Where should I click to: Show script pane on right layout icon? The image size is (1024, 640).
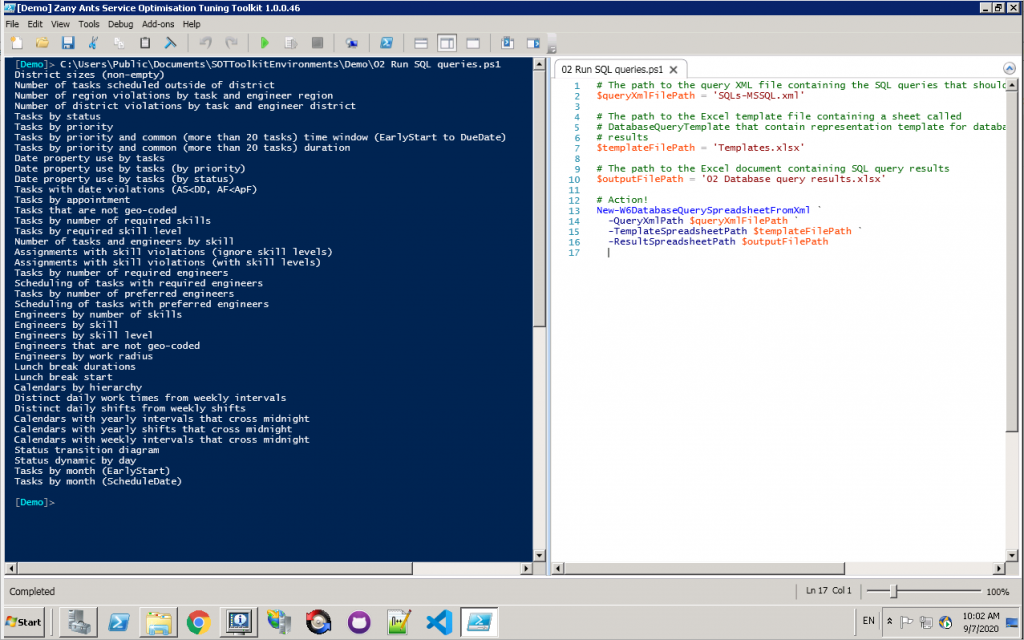pyautogui.click(x=447, y=43)
